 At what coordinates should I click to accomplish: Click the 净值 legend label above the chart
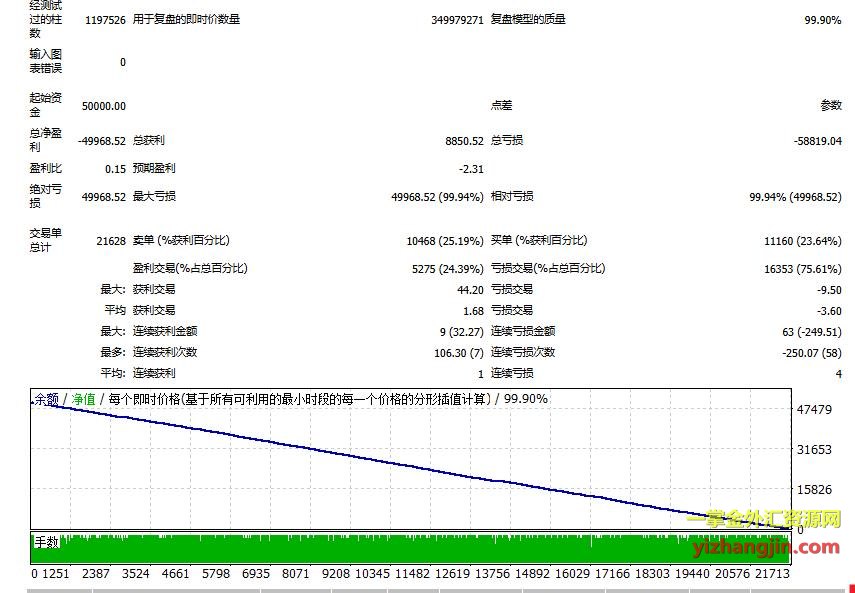click(x=83, y=399)
